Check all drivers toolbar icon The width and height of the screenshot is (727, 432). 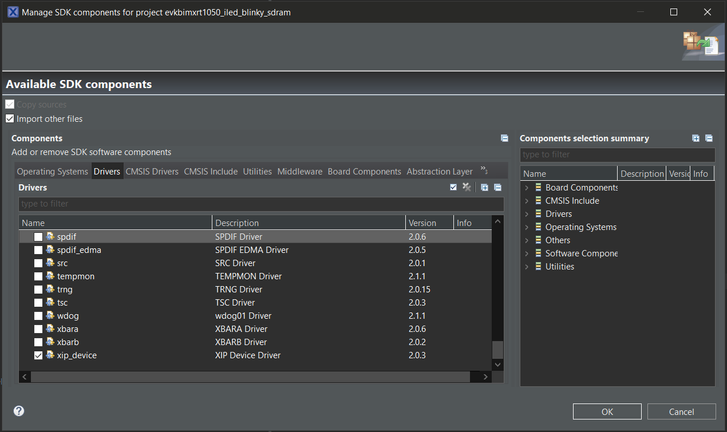(x=453, y=187)
